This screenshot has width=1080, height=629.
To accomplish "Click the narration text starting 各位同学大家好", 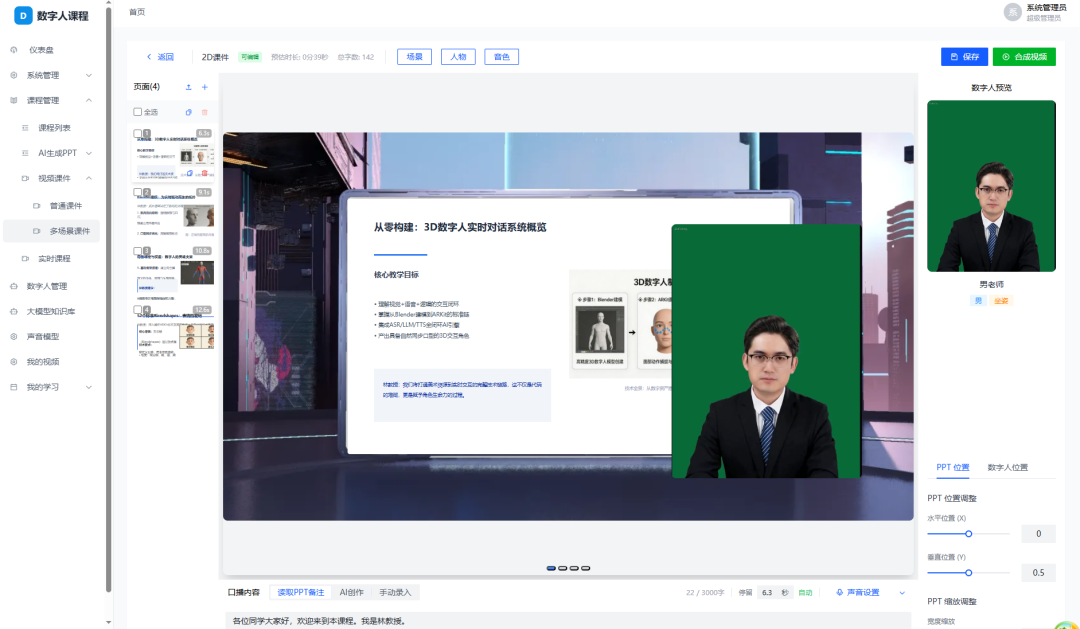I will pyautogui.click(x=319, y=621).
